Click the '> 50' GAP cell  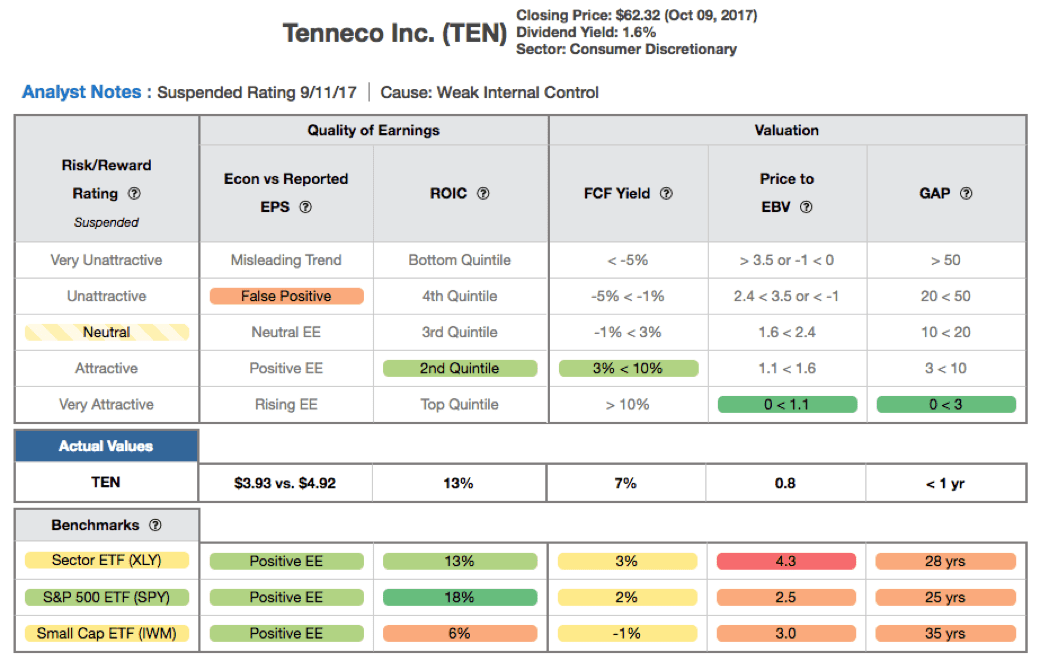[946, 260]
